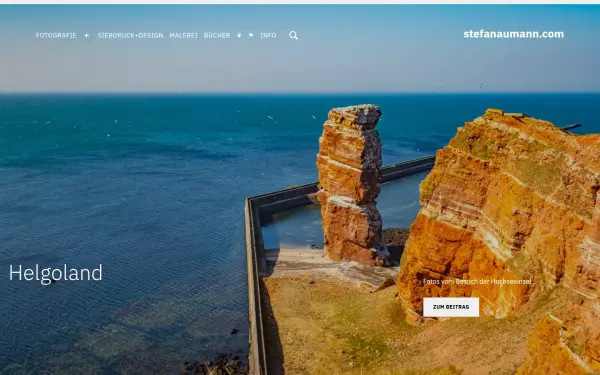Click the small icon after Bücher
The height and width of the screenshot is (375, 600).
tap(239, 35)
